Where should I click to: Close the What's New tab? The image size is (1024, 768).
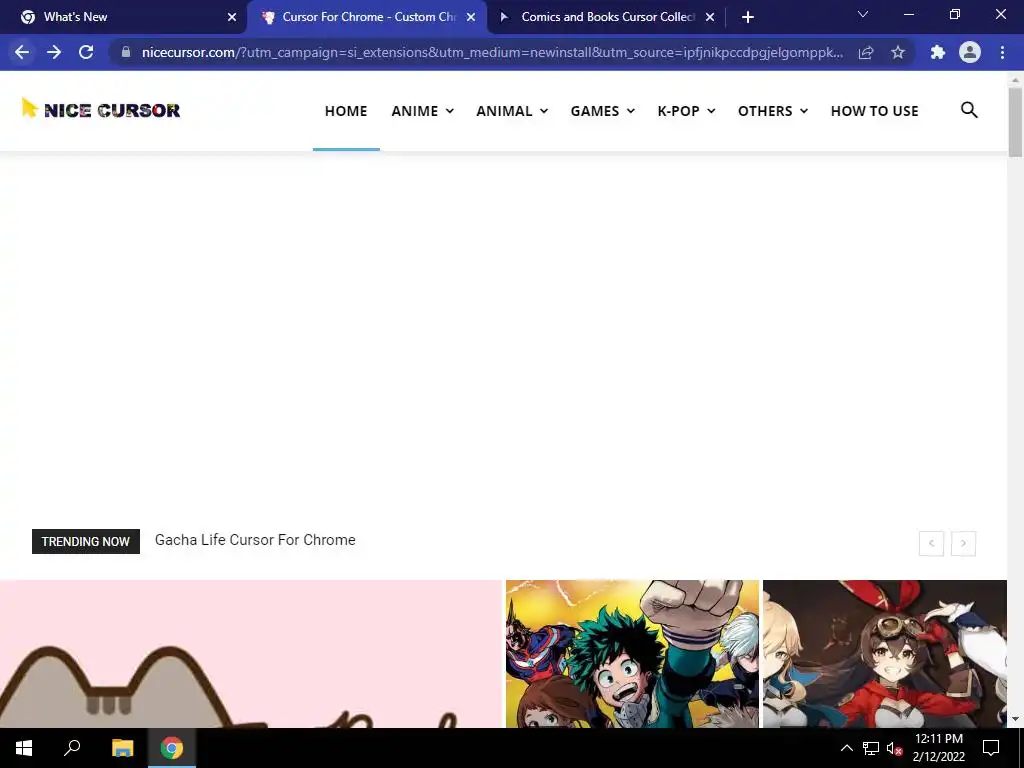point(232,17)
